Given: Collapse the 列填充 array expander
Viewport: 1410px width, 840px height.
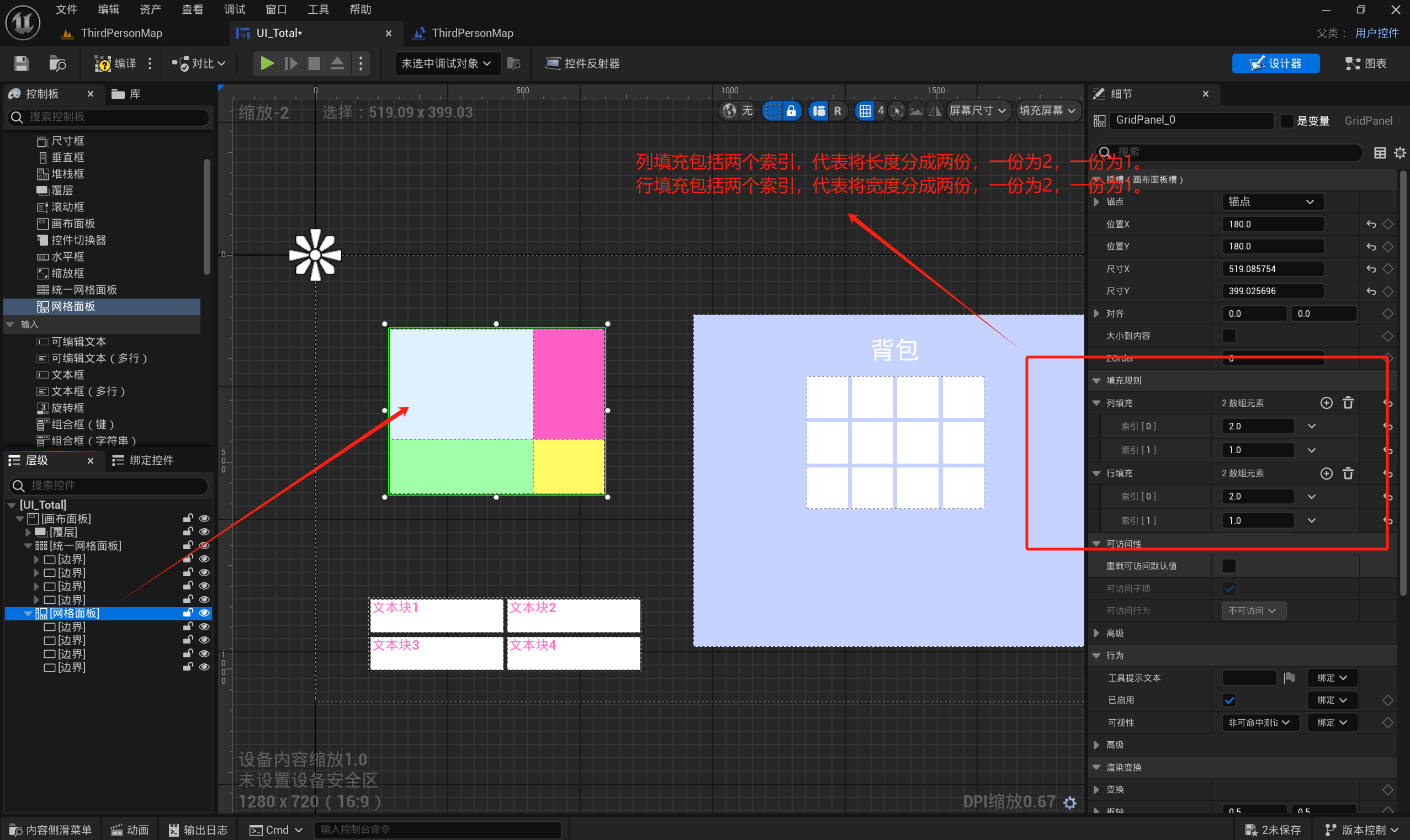Looking at the screenshot, I should 1096,403.
